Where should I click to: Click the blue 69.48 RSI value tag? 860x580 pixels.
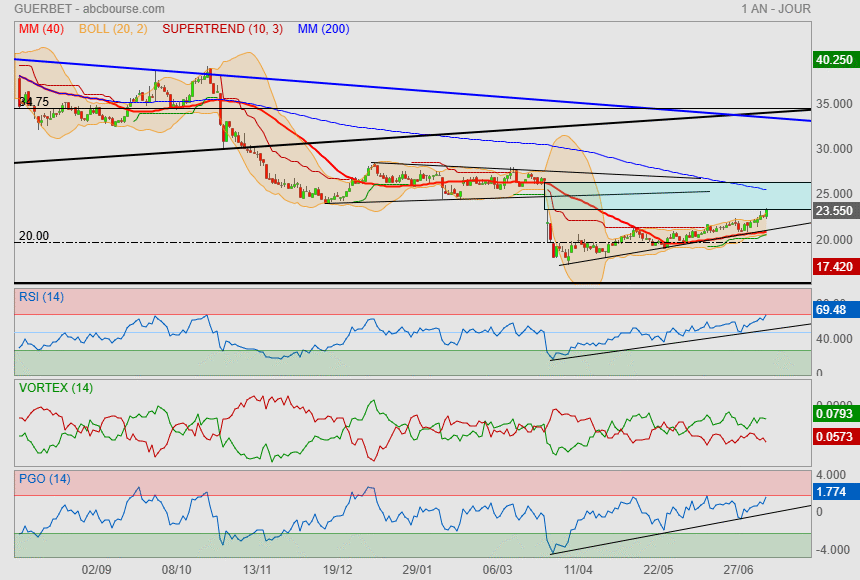point(833,311)
